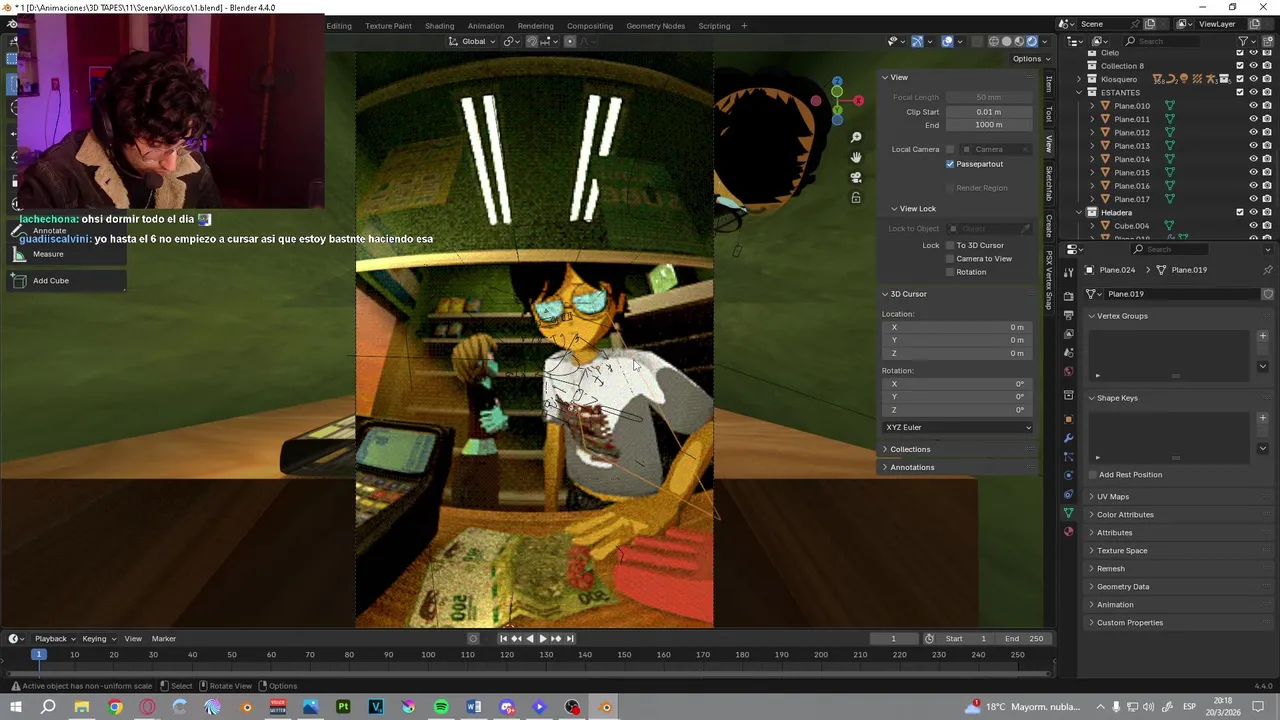Open the Modifiers wrench properties tab
1280x720 pixels.
[x=1069, y=438]
